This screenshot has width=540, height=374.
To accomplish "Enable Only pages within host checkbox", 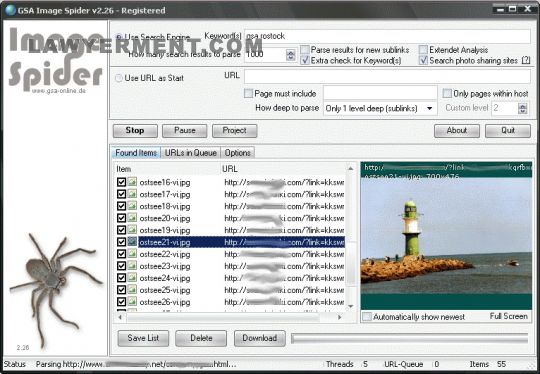I will click(447, 93).
